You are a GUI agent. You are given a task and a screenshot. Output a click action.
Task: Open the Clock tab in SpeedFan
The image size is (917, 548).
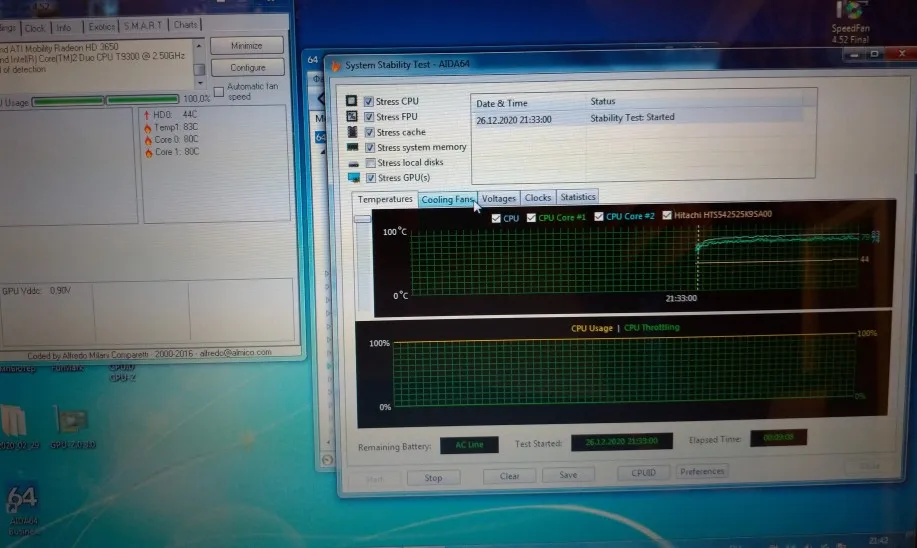tap(35, 28)
